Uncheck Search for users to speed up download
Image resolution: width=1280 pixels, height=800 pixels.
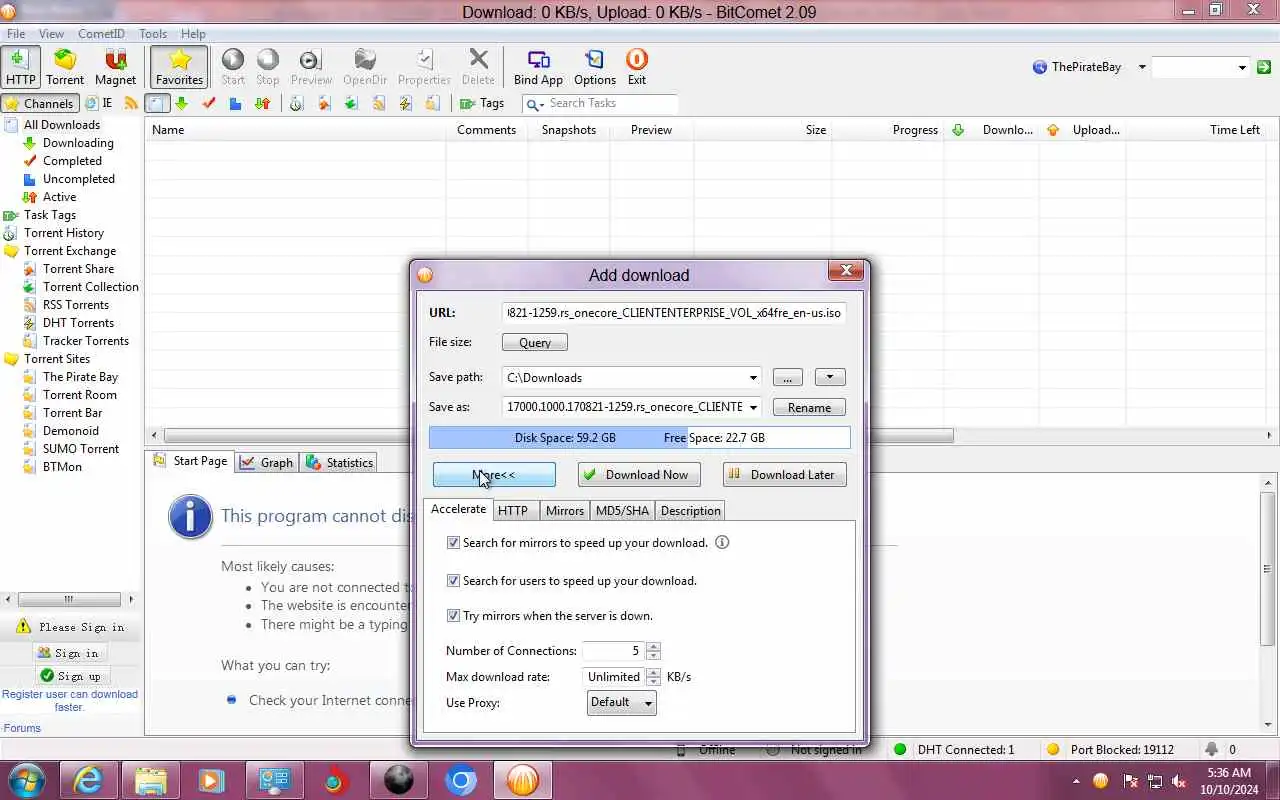click(x=453, y=580)
